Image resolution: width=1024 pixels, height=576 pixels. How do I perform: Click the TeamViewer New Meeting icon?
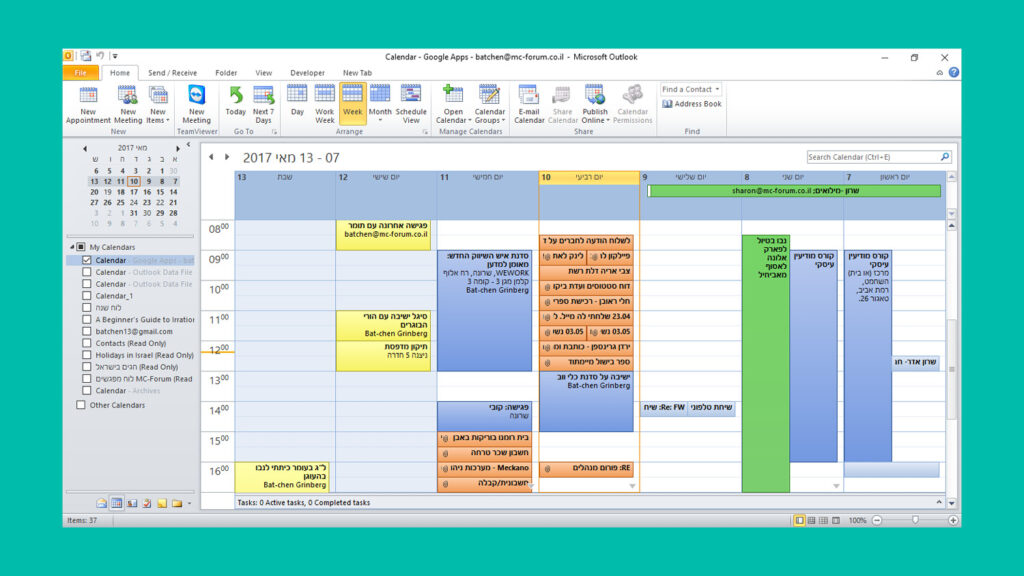click(x=196, y=103)
